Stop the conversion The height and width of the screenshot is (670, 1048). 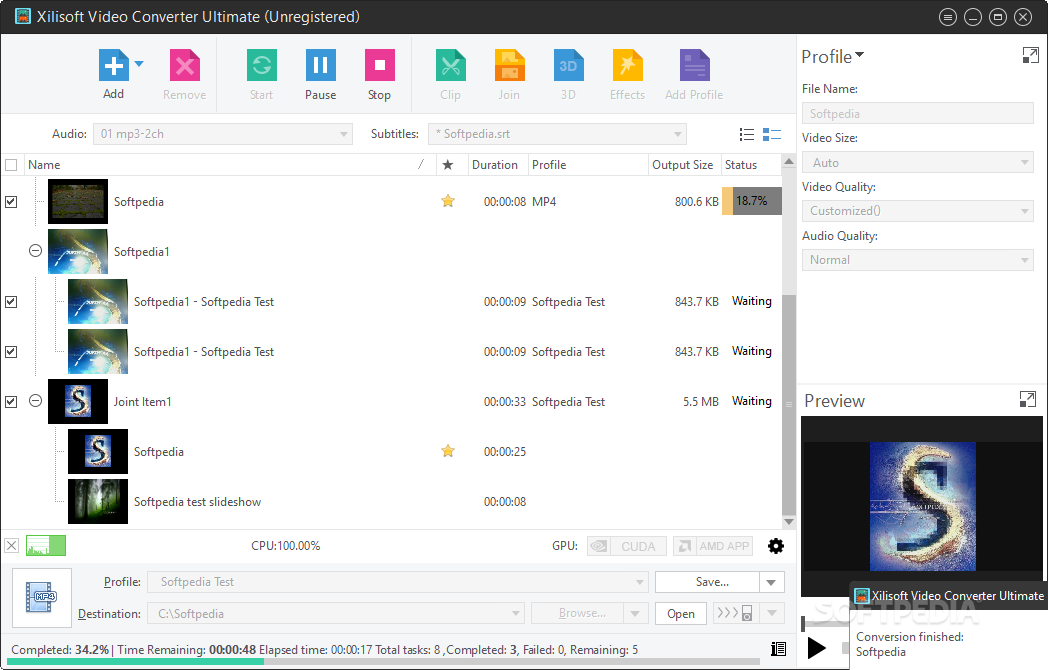tap(380, 65)
